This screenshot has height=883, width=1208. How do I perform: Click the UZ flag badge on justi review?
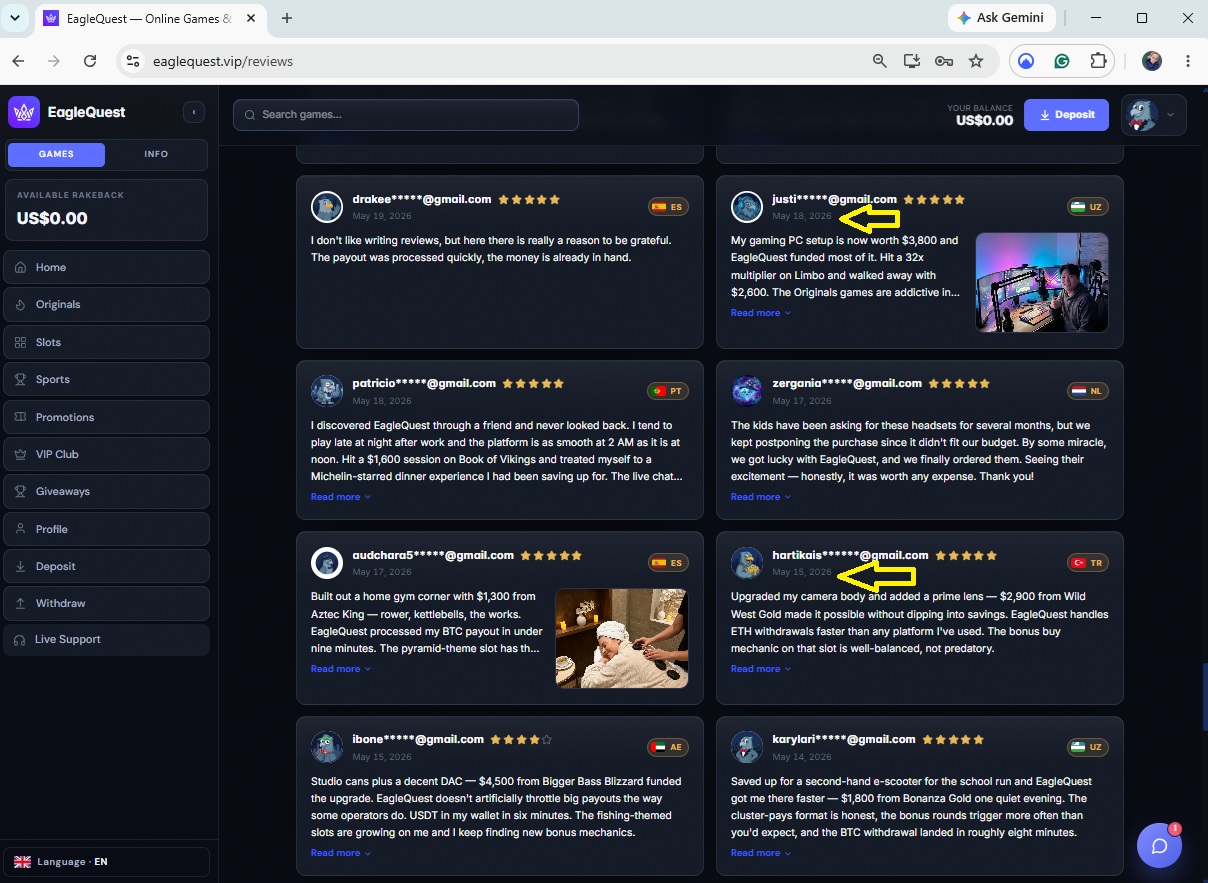1088,207
